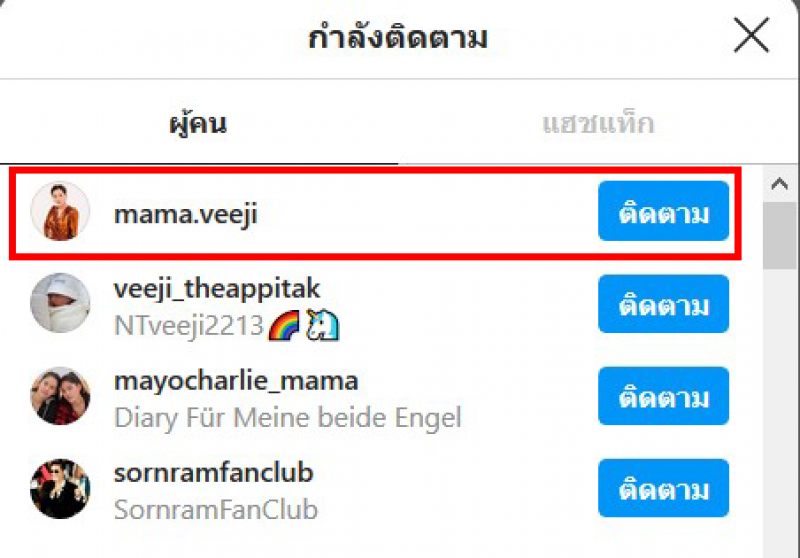Click the list scrollbar thumb
The width and height of the screenshot is (800, 558).
[x=780, y=235]
